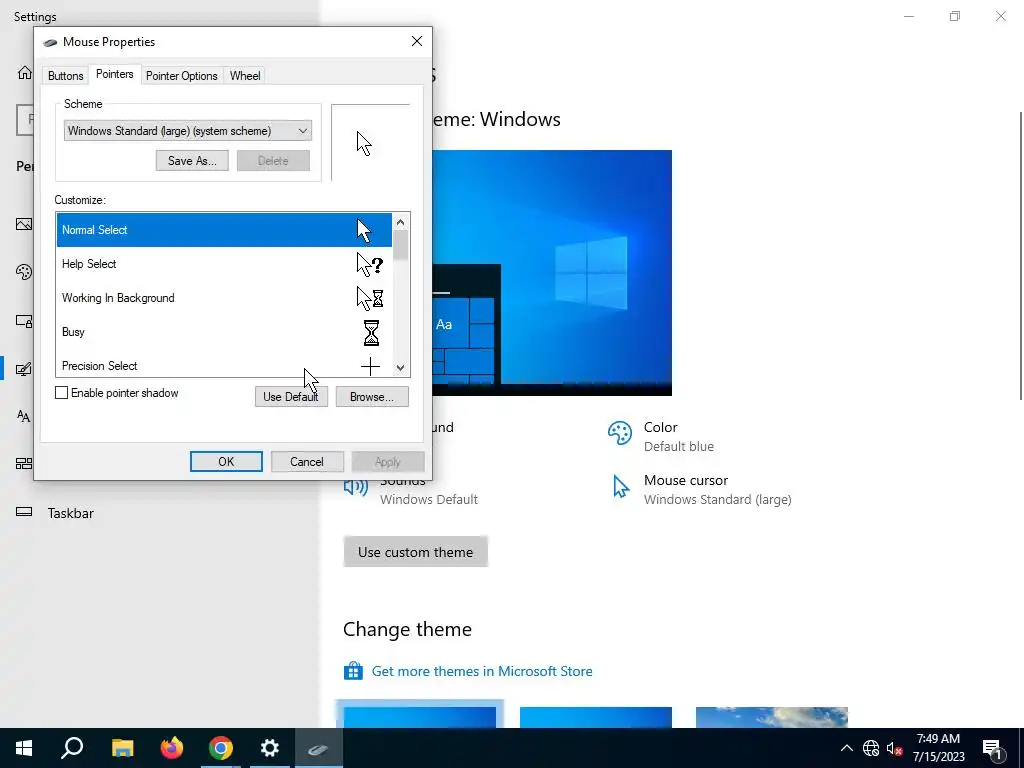The width and height of the screenshot is (1024, 768).
Task: Close the Mouse Properties dialog window
Action: (417, 42)
